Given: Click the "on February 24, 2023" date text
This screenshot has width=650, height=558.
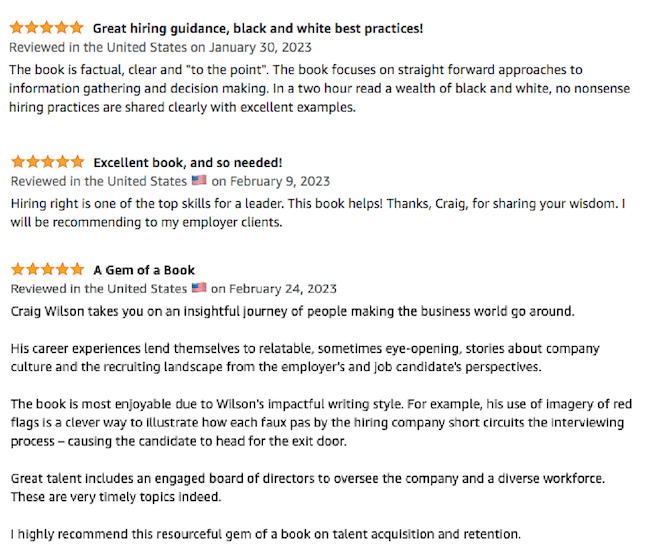Looking at the screenshot, I should (273, 289).
